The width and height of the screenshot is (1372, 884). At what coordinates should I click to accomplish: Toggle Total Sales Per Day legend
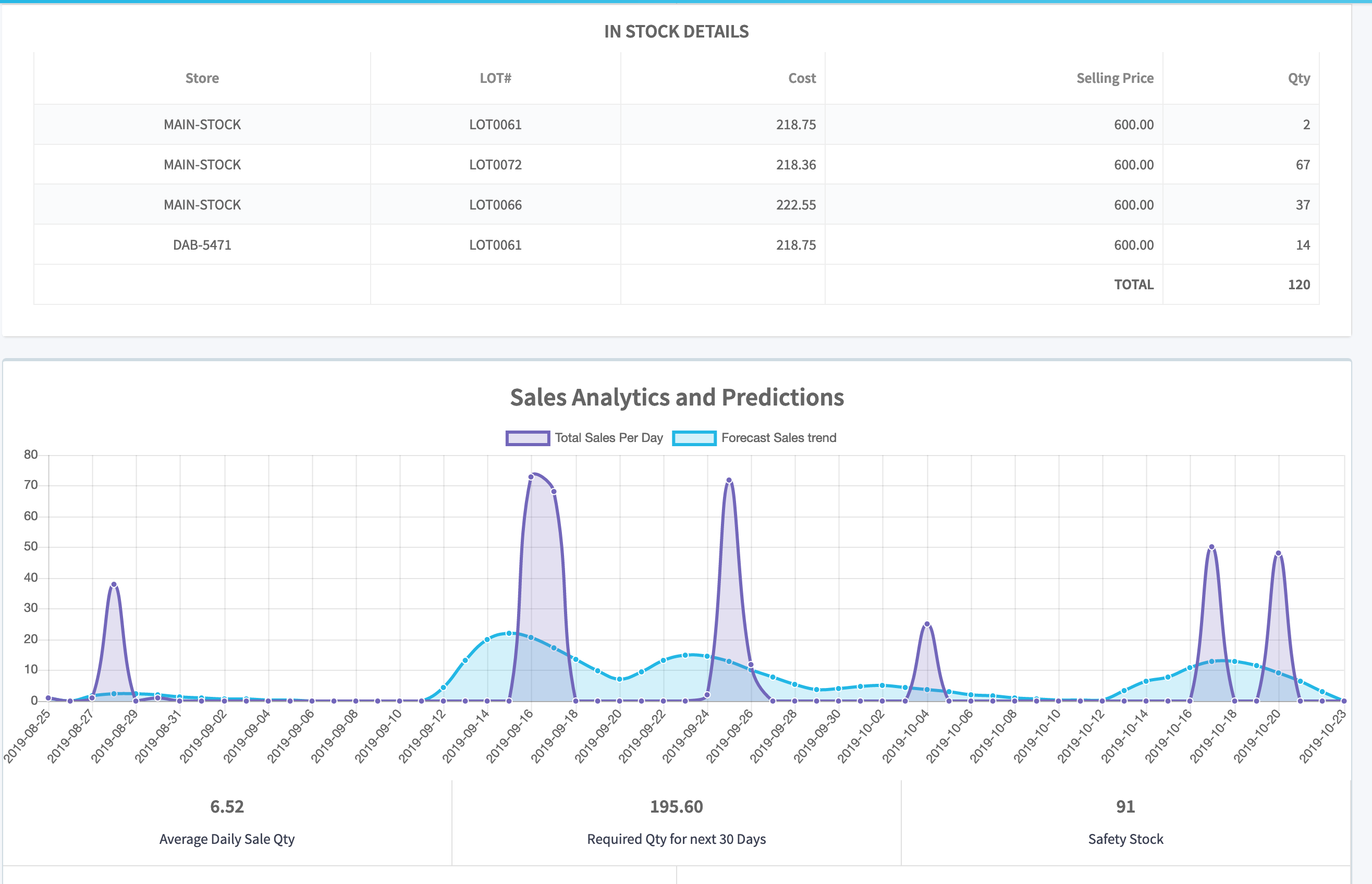[608, 438]
